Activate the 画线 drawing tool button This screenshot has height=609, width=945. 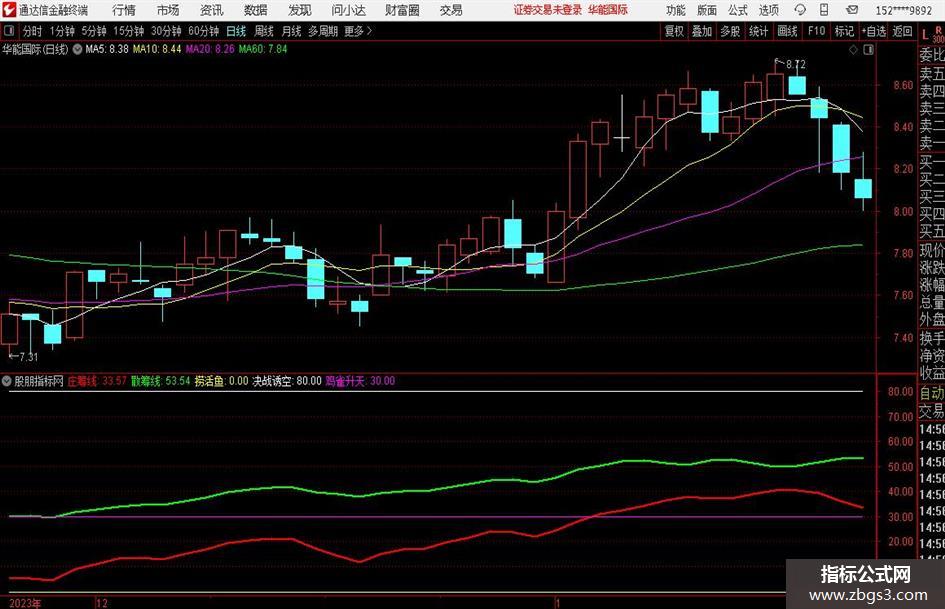787,31
